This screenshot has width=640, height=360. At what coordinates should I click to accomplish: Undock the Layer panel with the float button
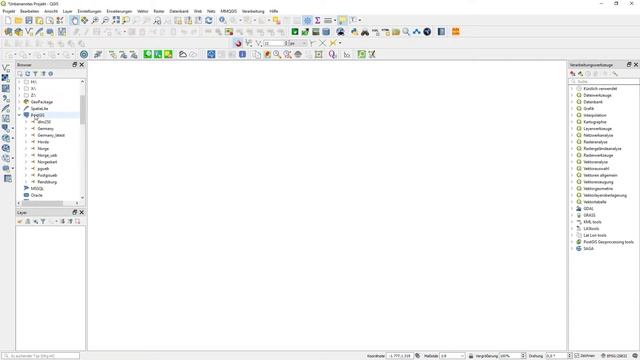pos(75,212)
